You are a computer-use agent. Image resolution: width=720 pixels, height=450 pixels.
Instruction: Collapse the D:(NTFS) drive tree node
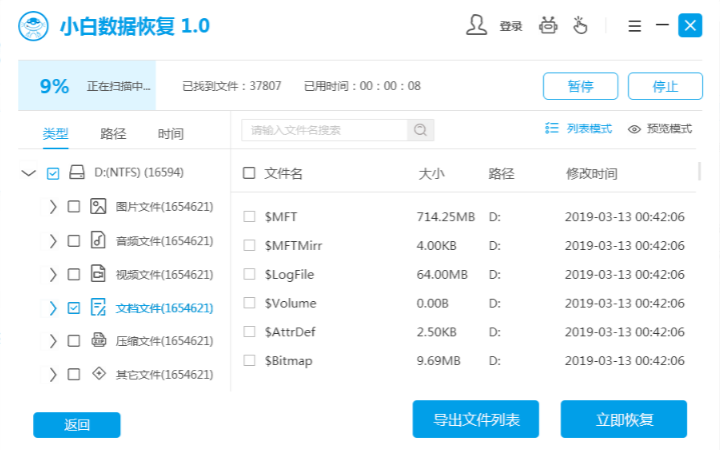(28, 174)
